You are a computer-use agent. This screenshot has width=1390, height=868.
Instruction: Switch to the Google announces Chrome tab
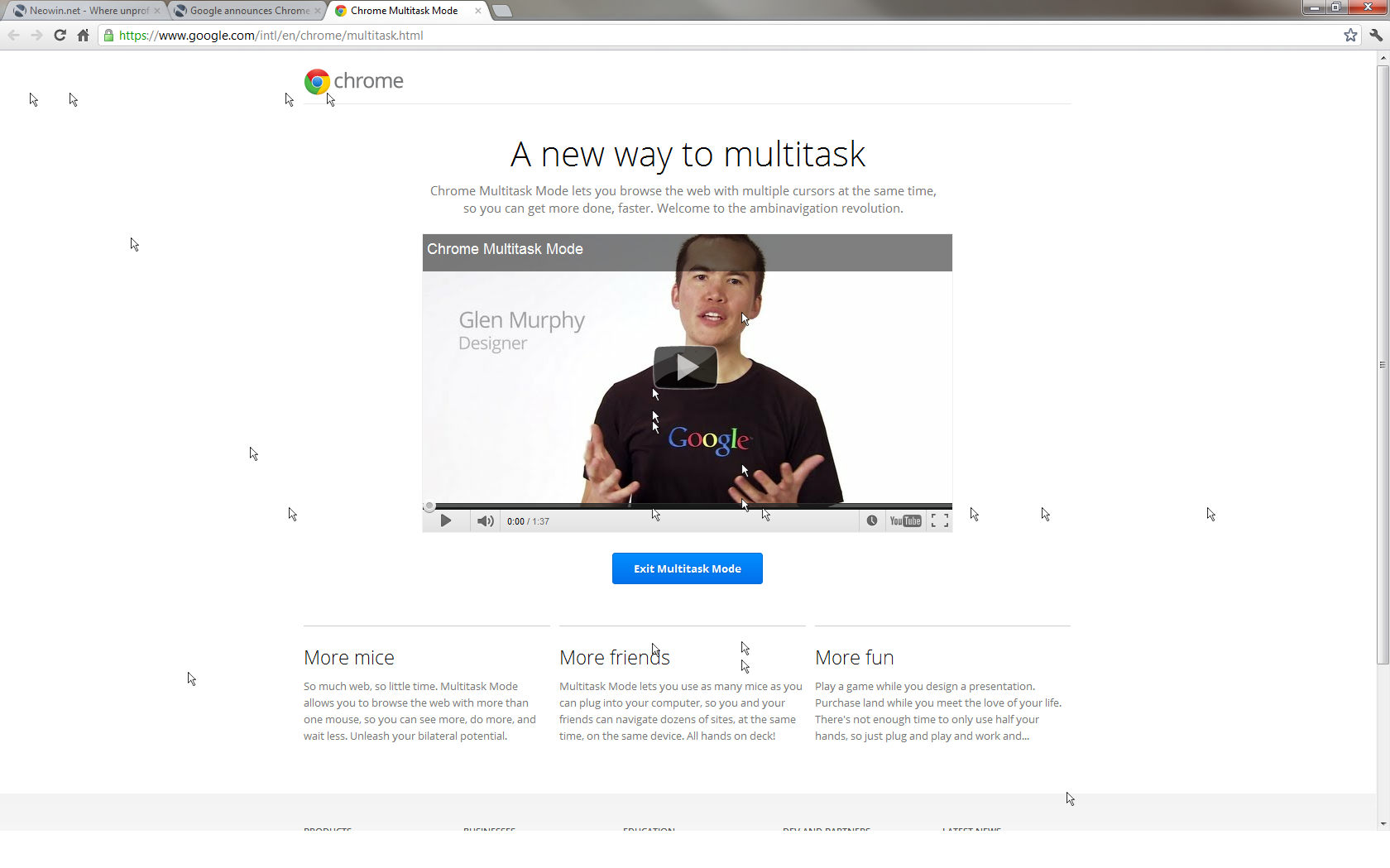tap(249, 11)
